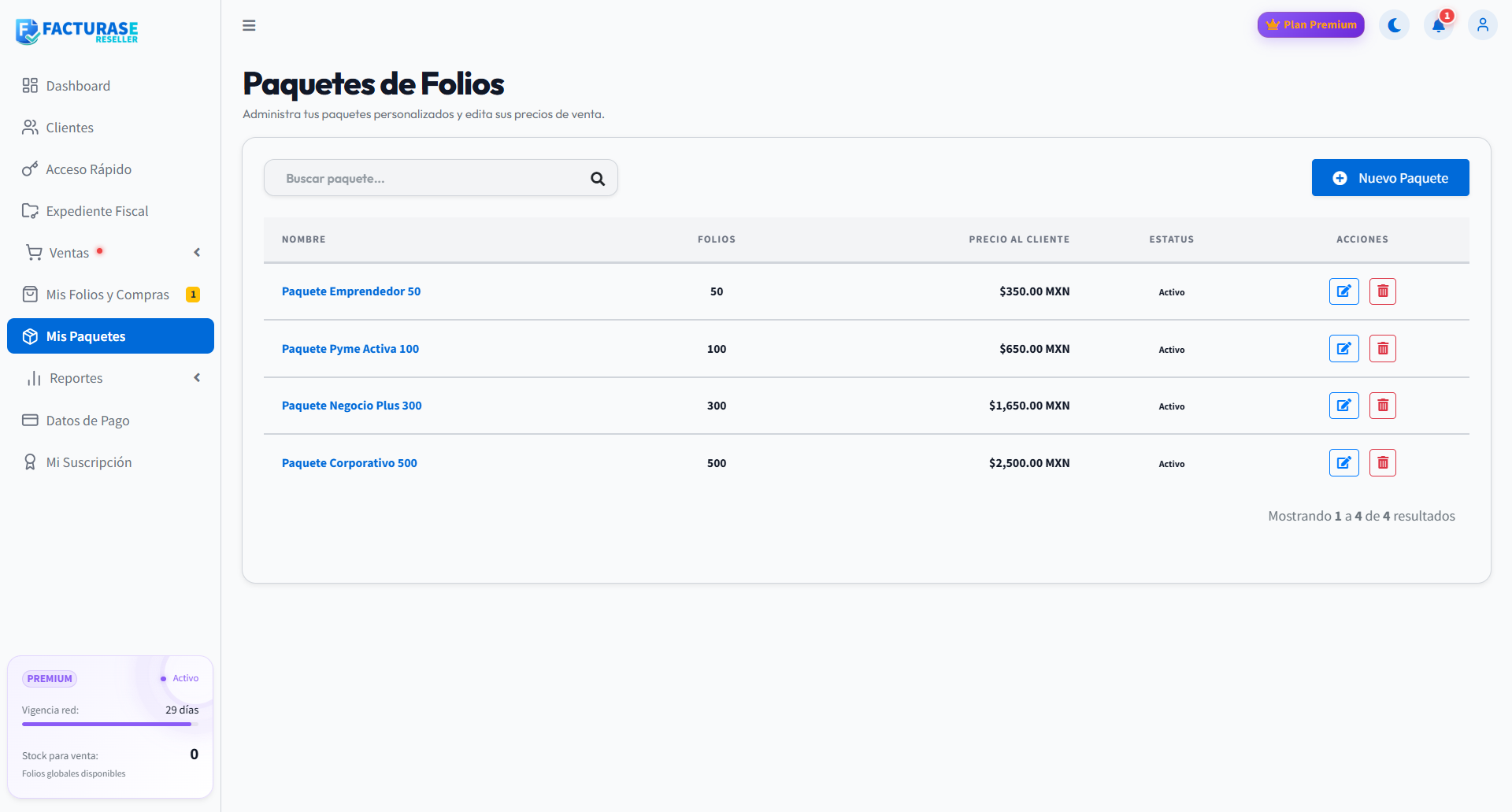Click the FOLIOS column header
The width and height of the screenshot is (1512, 812).
pos(717,239)
